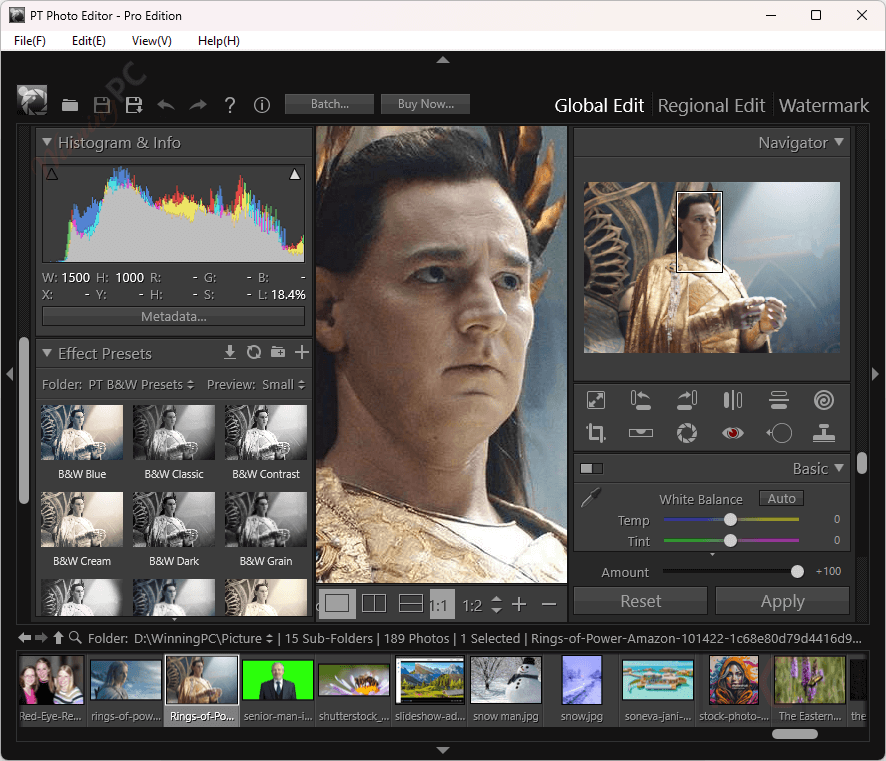Zoom out with the minus button
886x761 pixels.
click(549, 604)
